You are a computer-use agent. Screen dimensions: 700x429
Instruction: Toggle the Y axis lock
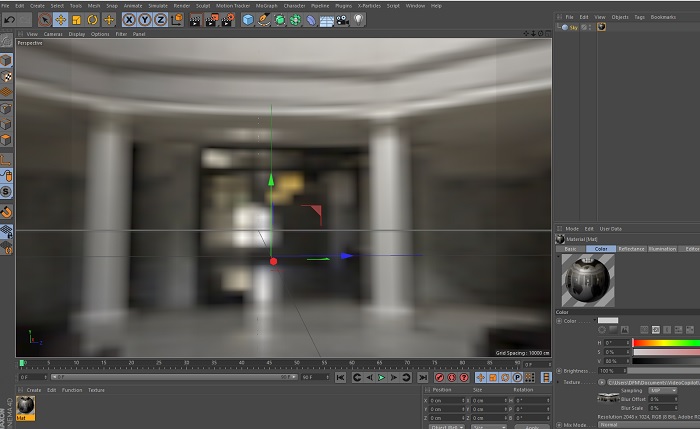tap(145, 20)
